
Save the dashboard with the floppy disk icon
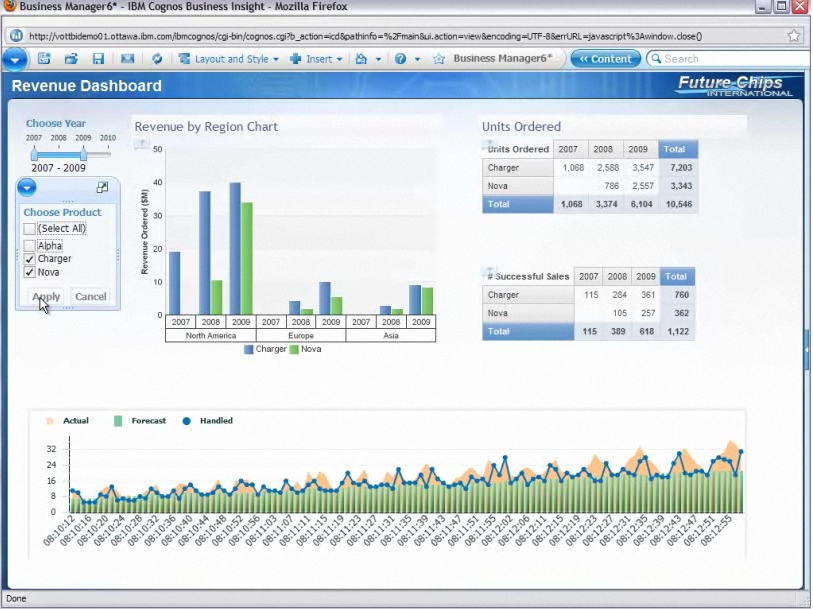click(99, 59)
